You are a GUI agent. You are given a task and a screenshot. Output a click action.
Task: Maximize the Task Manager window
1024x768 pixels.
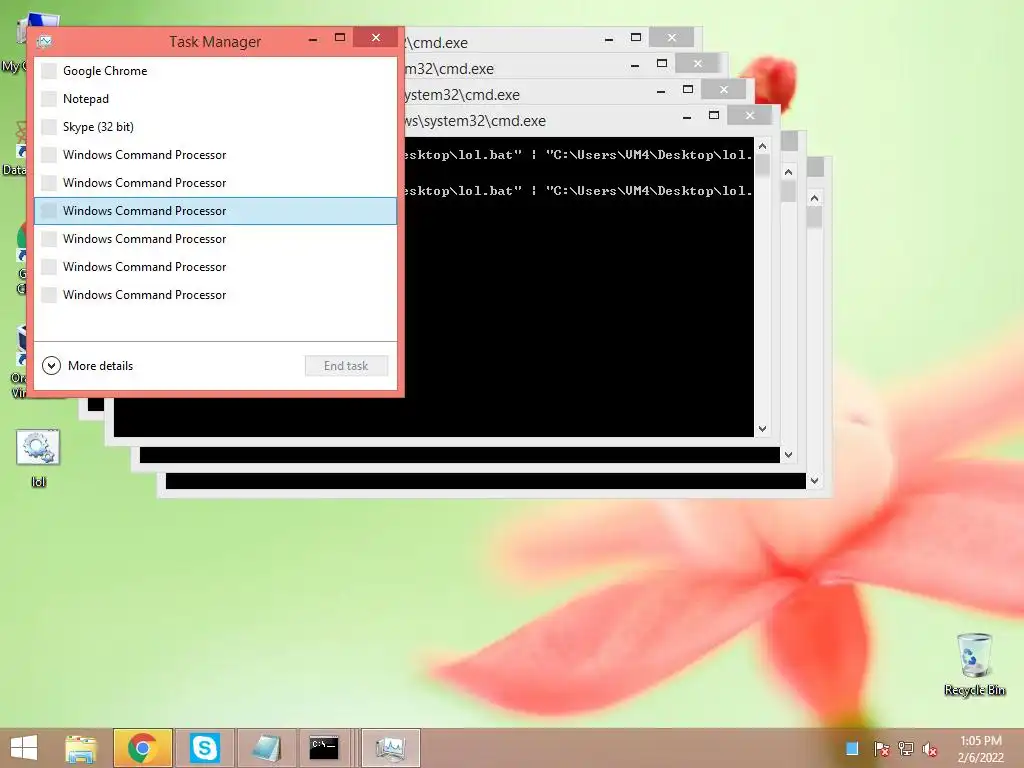[x=340, y=38]
